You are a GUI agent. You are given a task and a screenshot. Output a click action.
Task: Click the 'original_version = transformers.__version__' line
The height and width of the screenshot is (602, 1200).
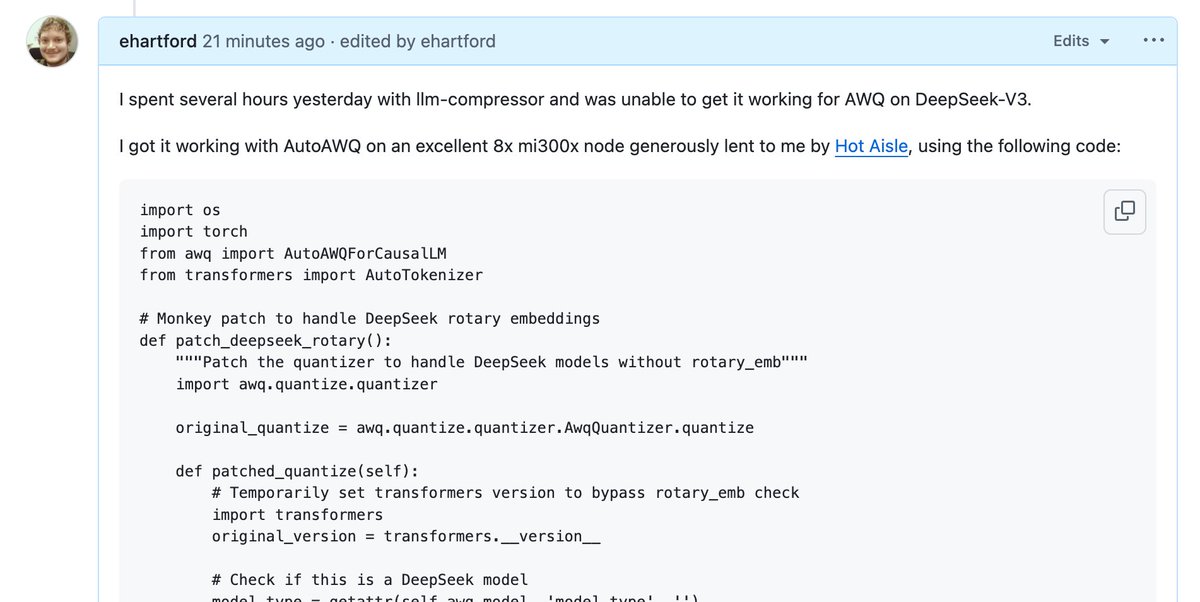[x=406, y=536]
